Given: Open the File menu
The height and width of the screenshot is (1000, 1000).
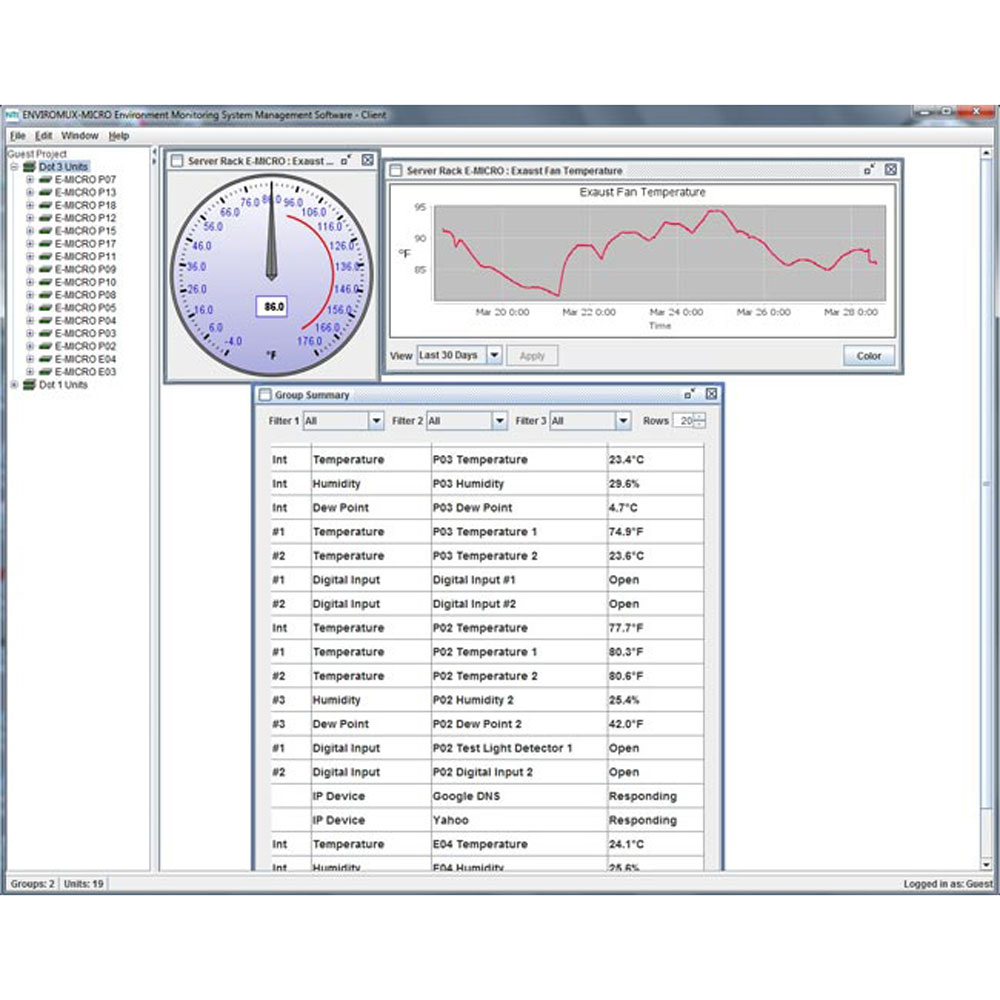Looking at the screenshot, I should pos(18,136).
